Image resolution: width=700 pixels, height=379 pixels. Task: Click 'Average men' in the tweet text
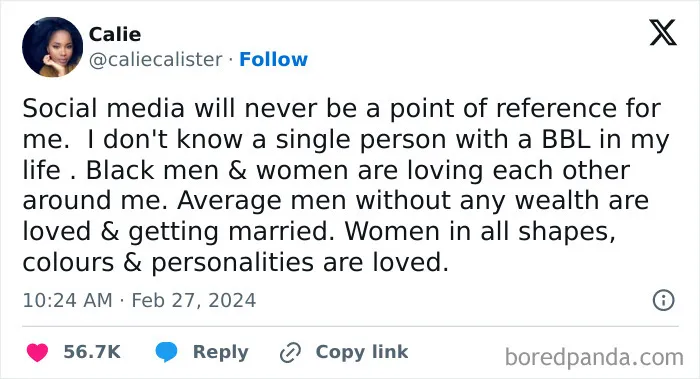click(262, 201)
